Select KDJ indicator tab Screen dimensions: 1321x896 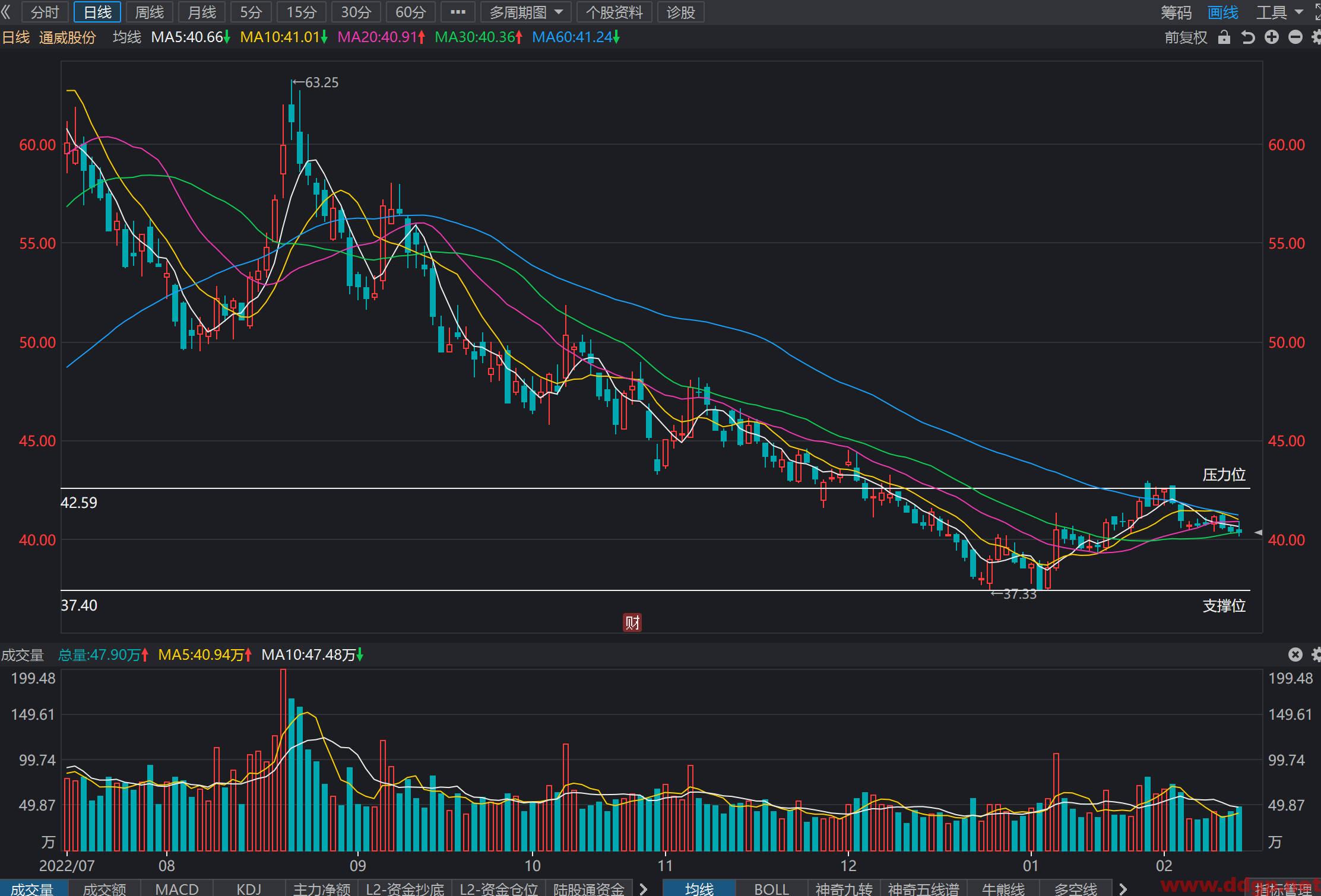(x=249, y=889)
